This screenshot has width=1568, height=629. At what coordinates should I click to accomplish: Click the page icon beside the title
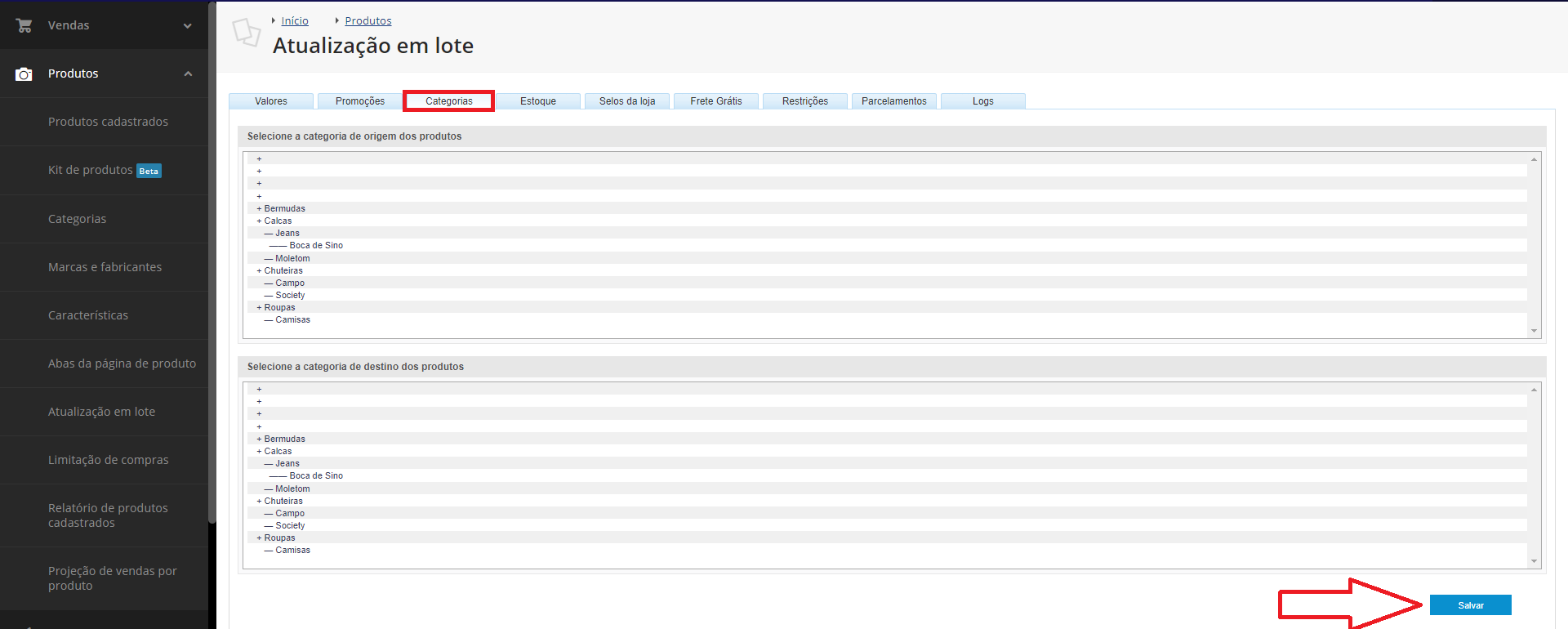tap(246, 33)
